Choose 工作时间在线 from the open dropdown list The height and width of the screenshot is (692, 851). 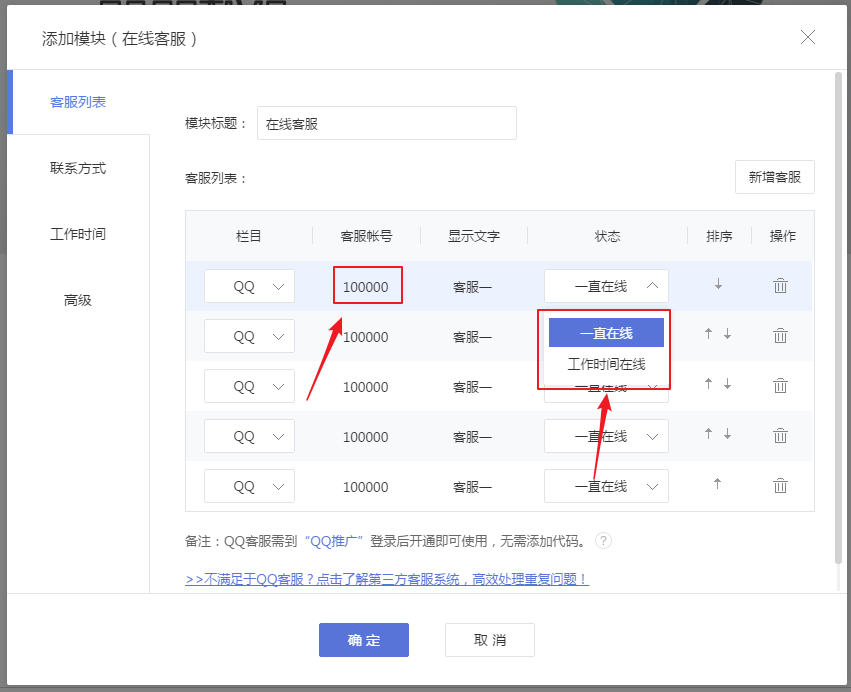tap(606, 364)
